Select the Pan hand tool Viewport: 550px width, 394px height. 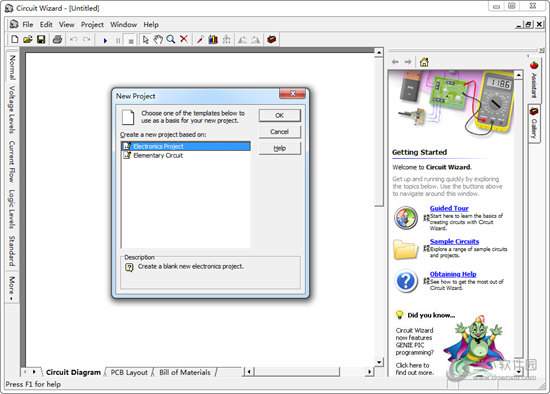click(x=158, y=39)
